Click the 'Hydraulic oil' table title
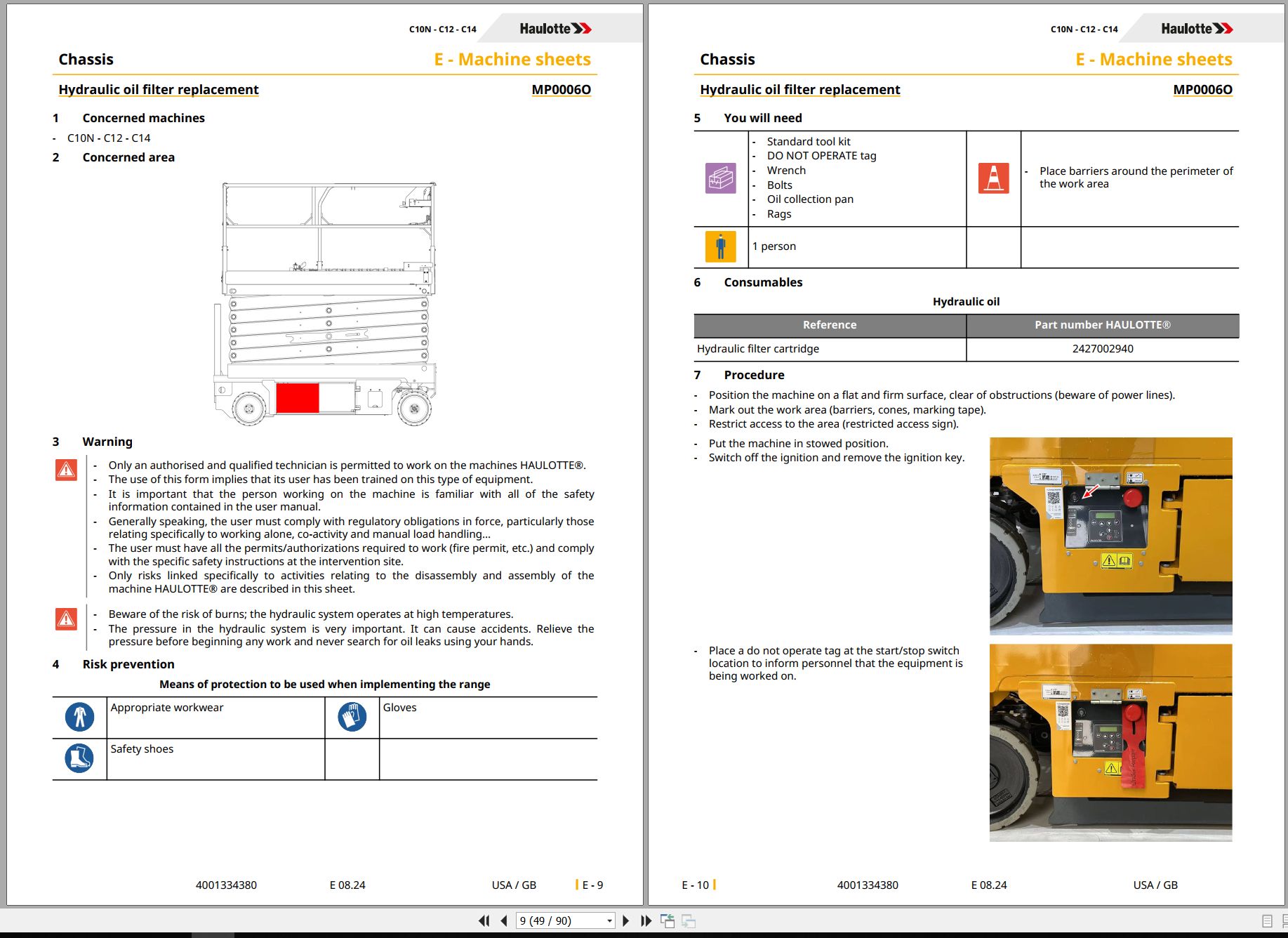1288x938 pixels. coord(966,302)
